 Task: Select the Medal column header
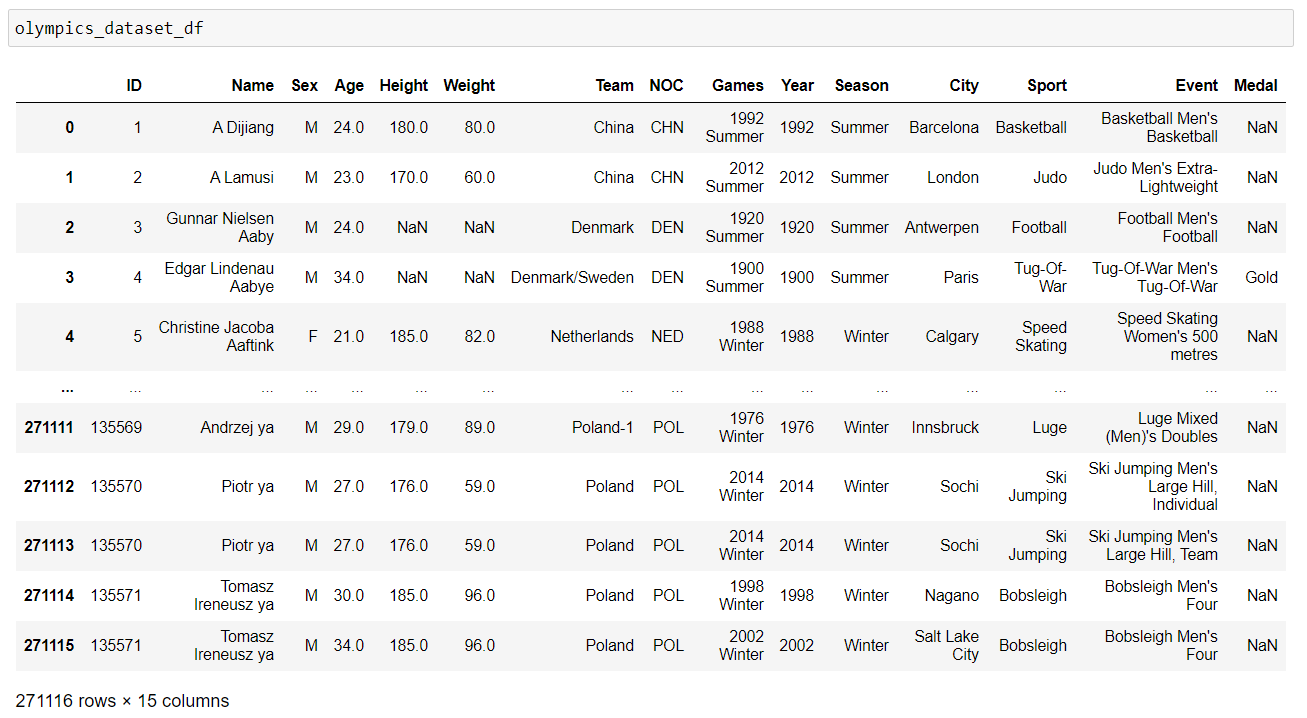tap(1255, 86)
